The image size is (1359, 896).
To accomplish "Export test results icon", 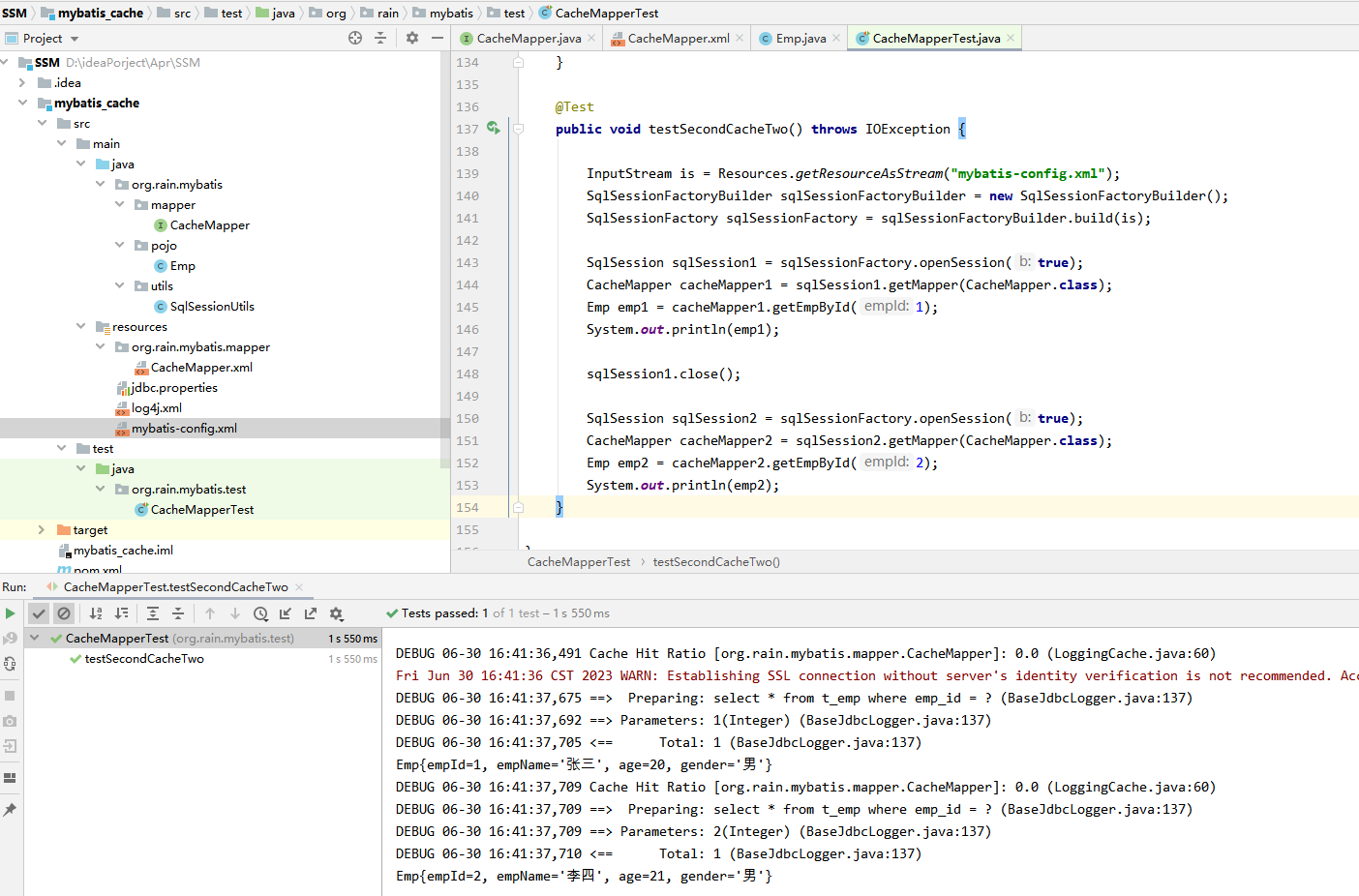I will point(311,613).
